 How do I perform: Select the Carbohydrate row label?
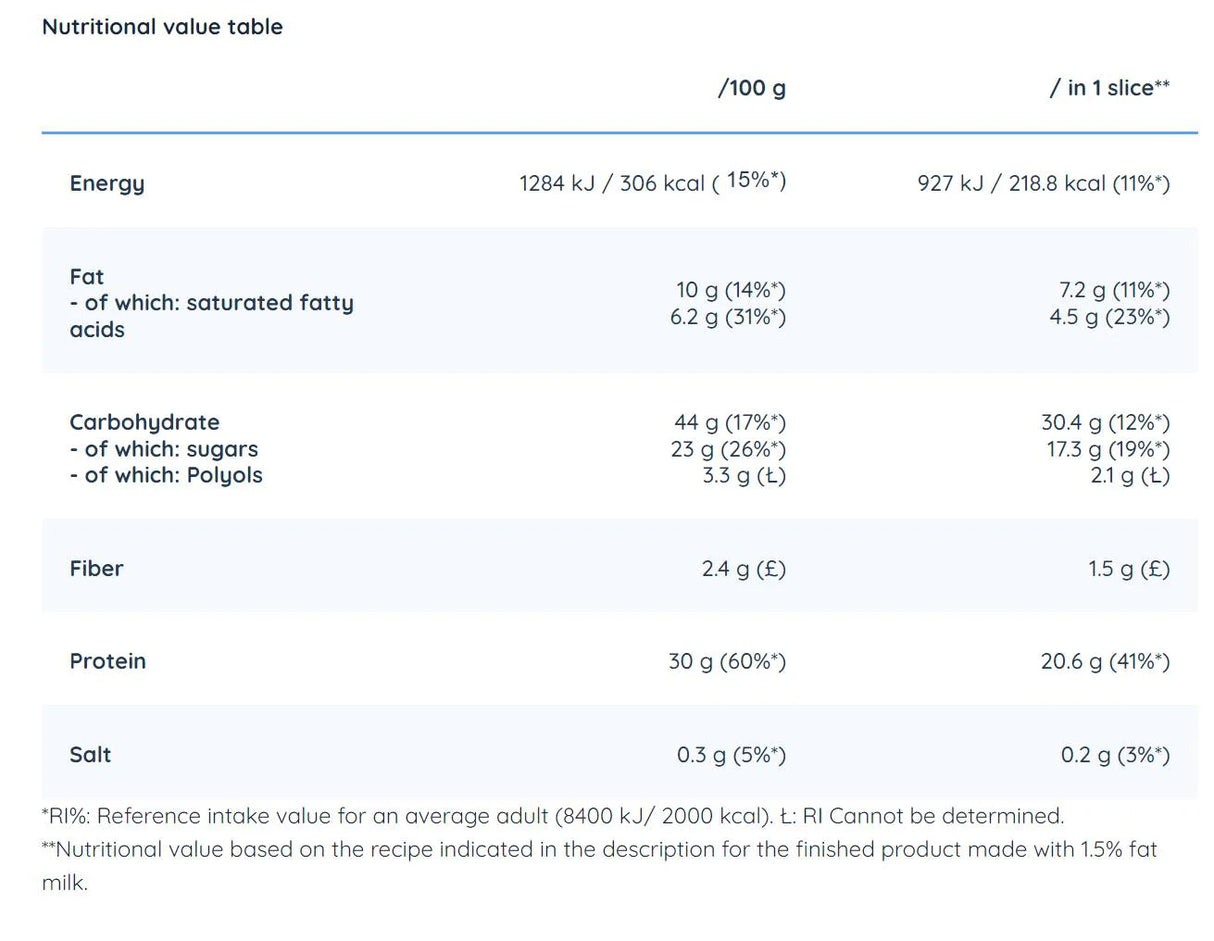click(x=144, y=422)
